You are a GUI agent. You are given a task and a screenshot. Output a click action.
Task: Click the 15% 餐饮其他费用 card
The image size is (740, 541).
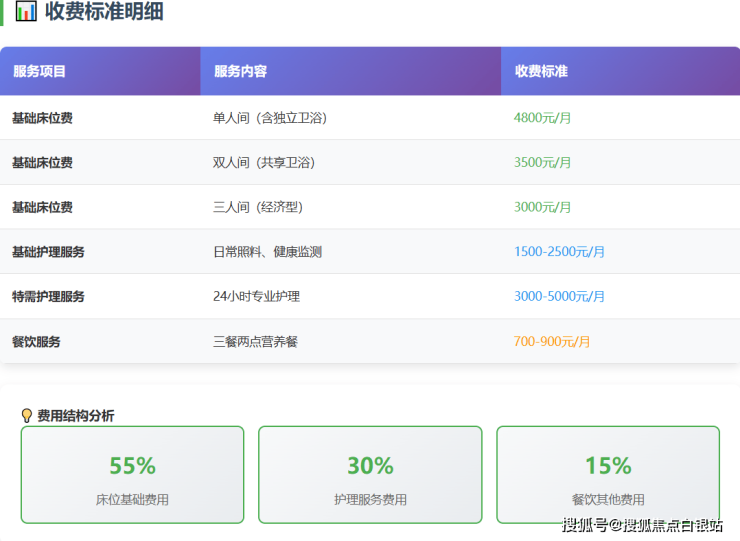[x=608, y=475]
